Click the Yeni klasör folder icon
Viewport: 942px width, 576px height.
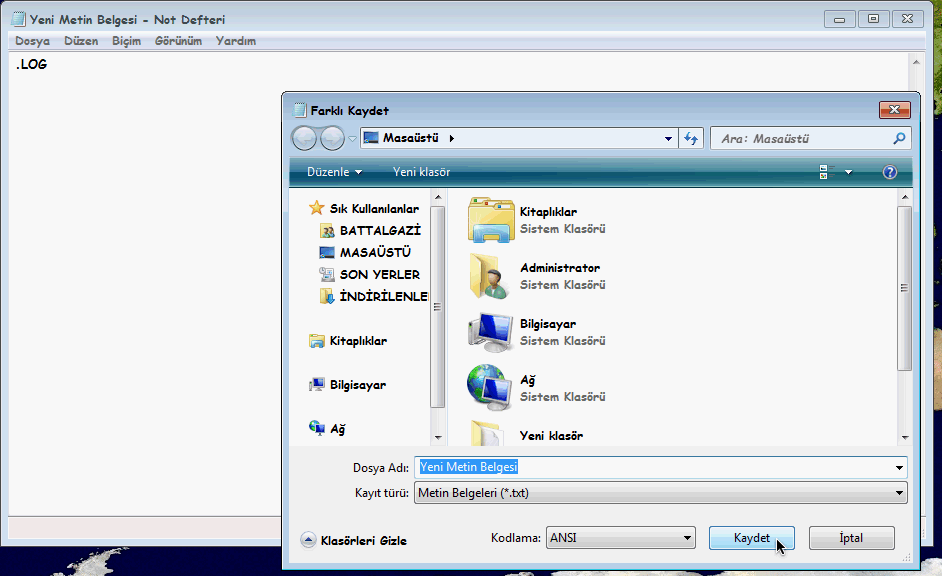click(488, 434)
